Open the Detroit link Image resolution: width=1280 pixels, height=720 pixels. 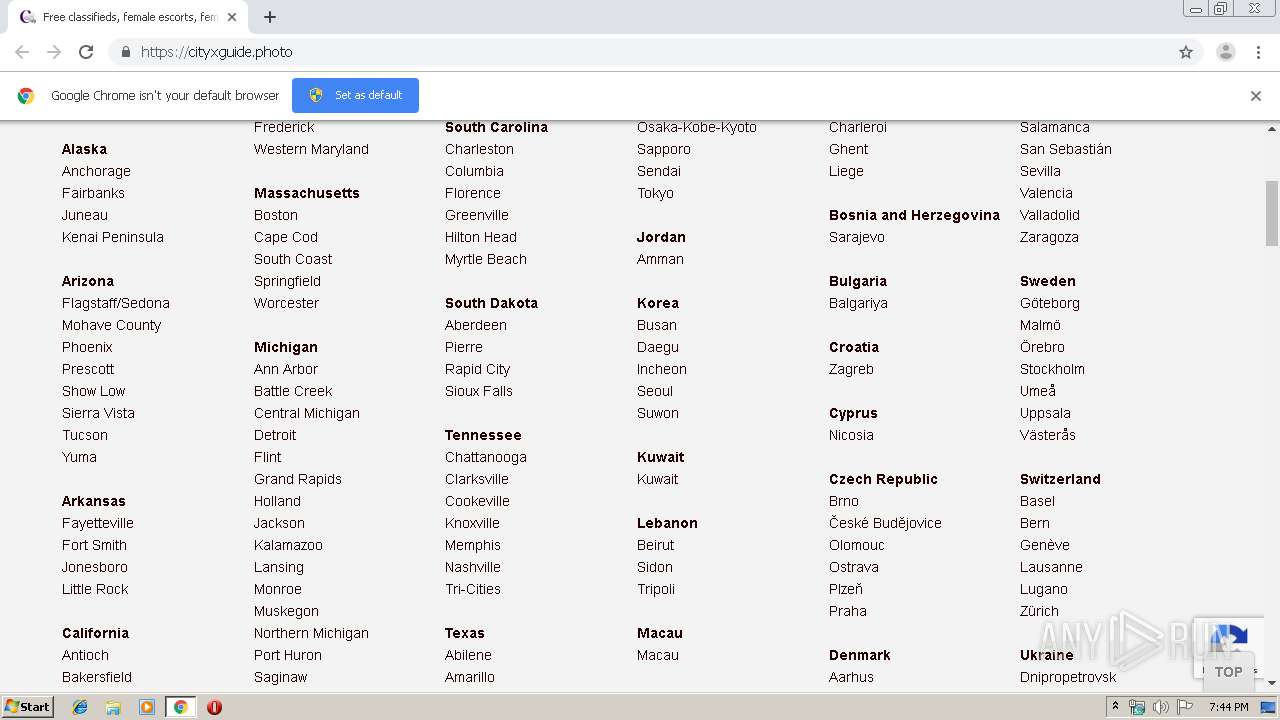click(x=275, y=435)
